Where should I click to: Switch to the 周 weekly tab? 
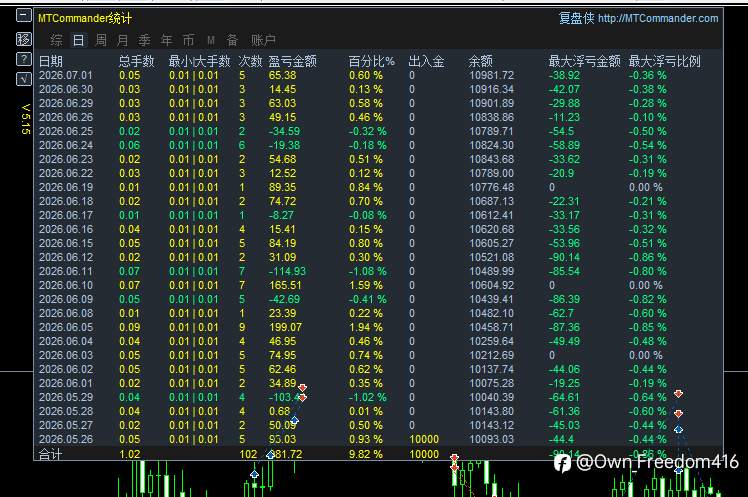pyautogui.click(x=101, y=40)
